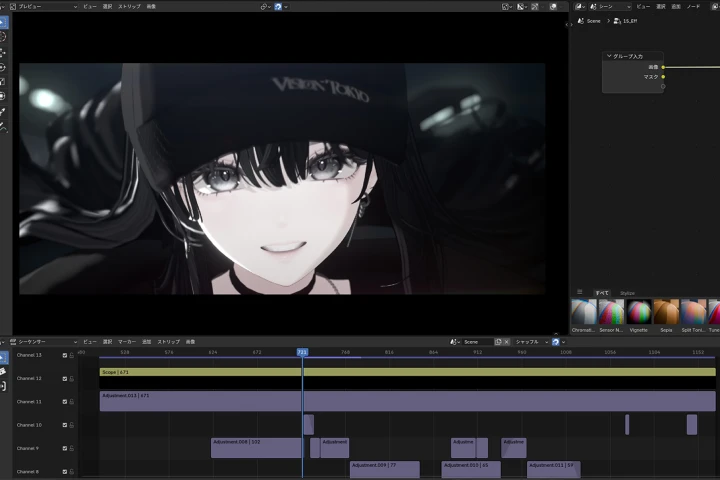Image resolution: width=720 pixels, height=480 pixels.
Task: Switch to the すべて preset tab
Action: point(602,293)
